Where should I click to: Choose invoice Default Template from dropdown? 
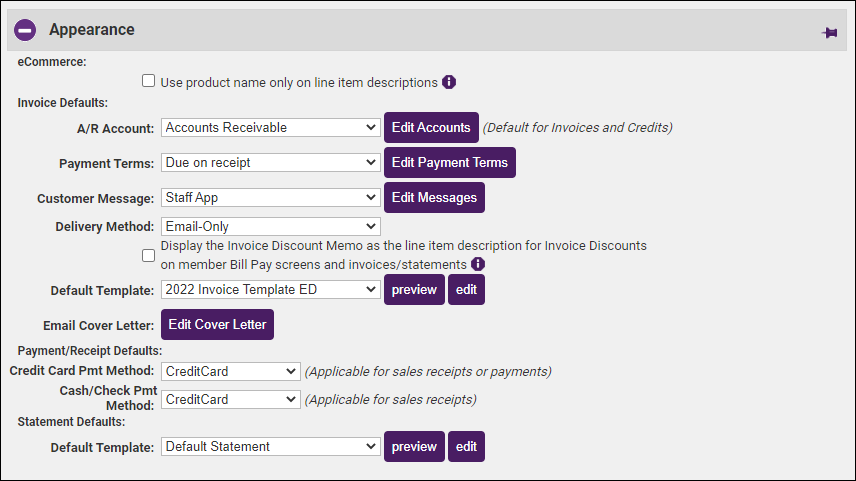[x=270, y=290]
